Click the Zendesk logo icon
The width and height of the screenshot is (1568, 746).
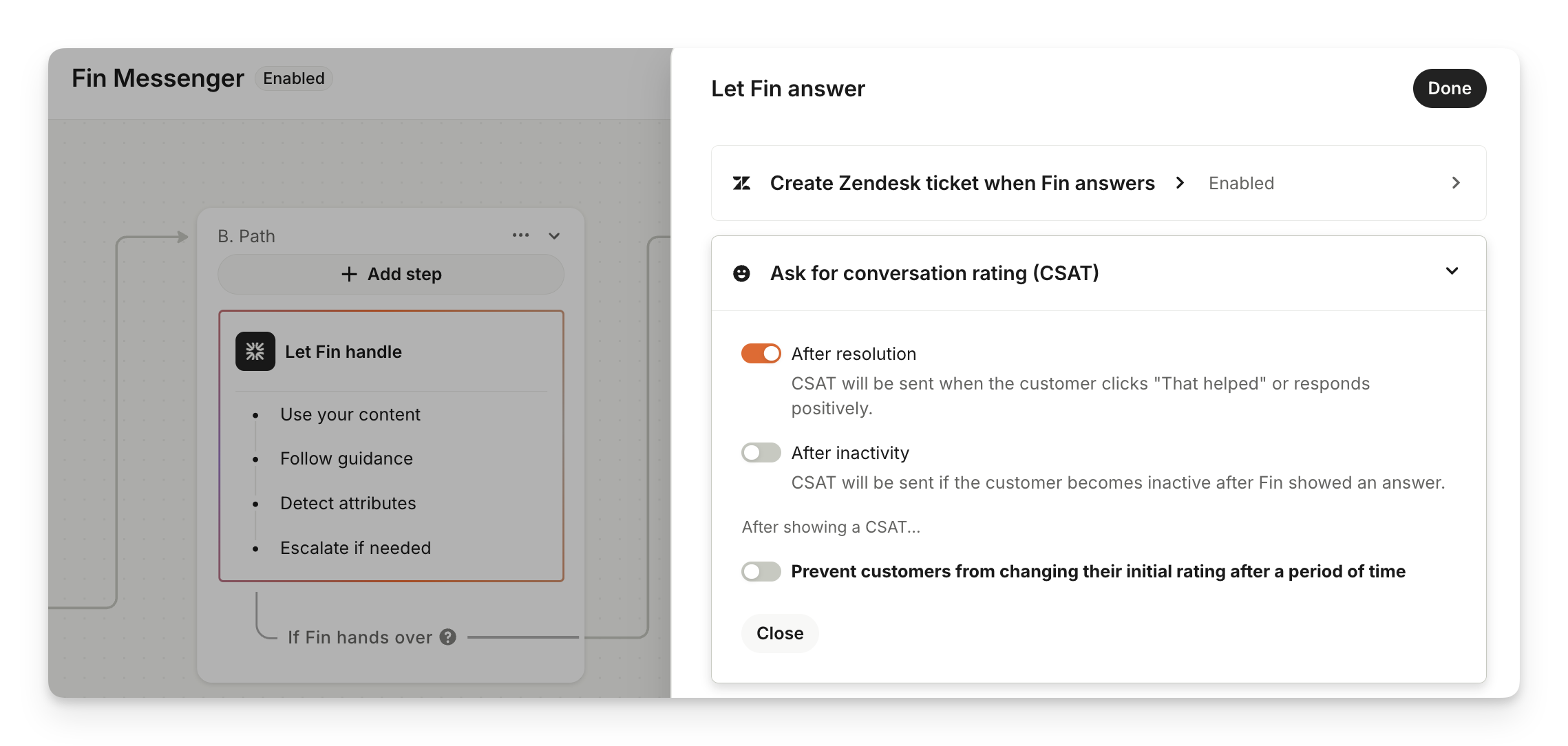[741, 183]
